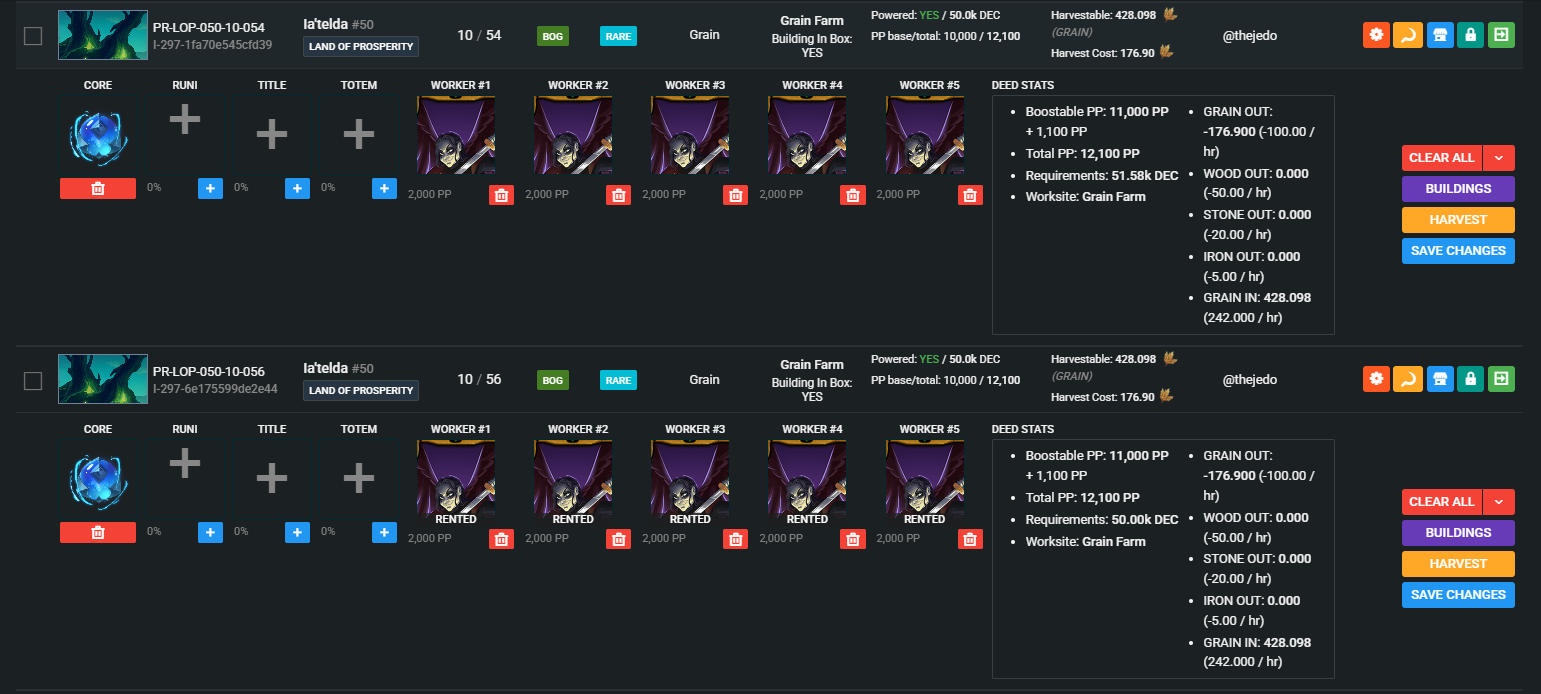Open Worker #1 card image on deed 054
This screenshot has width=1541, height=694.
[456, 136]
